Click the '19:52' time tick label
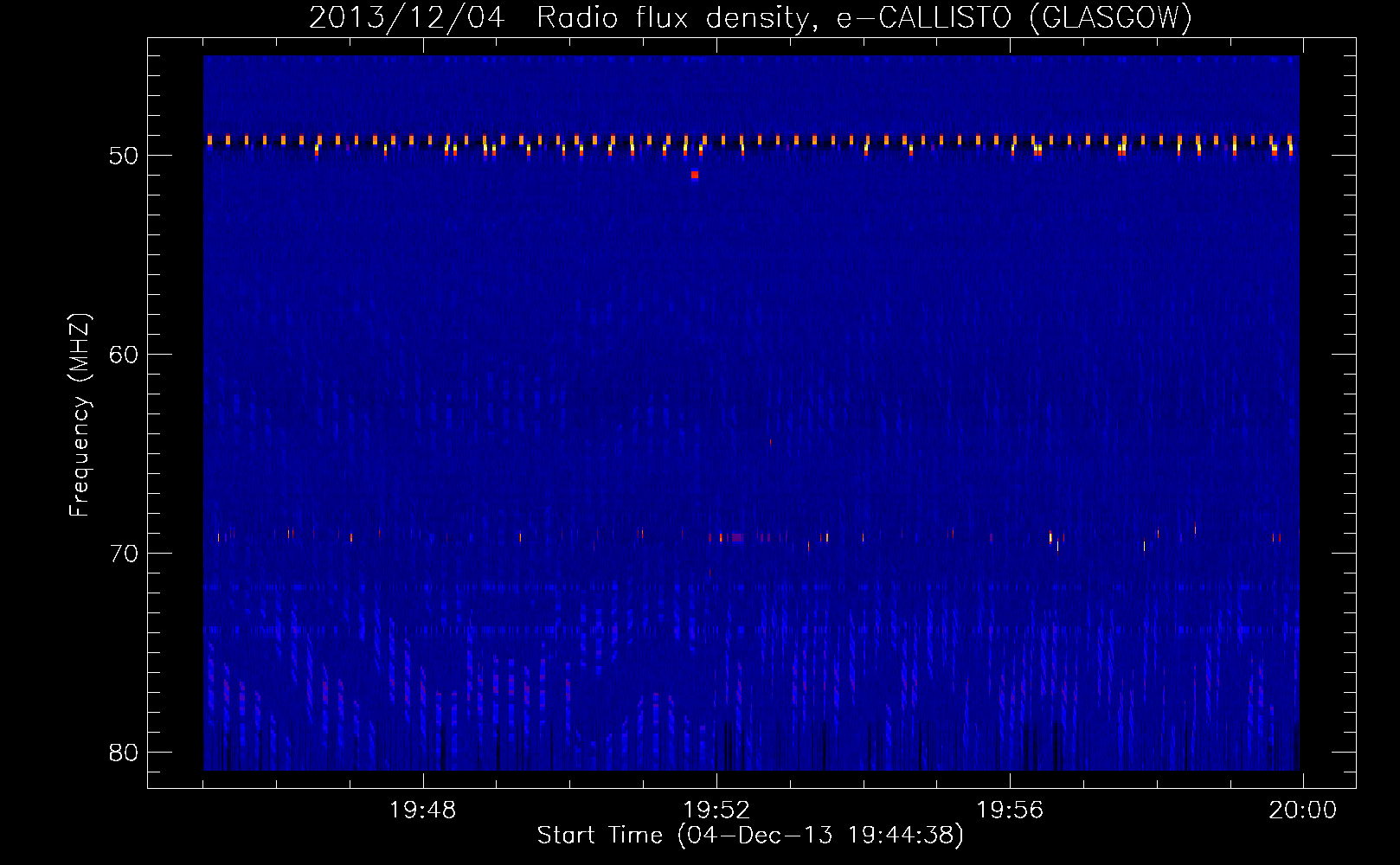This screenshot has width=1400, height=865. point(716,811)
